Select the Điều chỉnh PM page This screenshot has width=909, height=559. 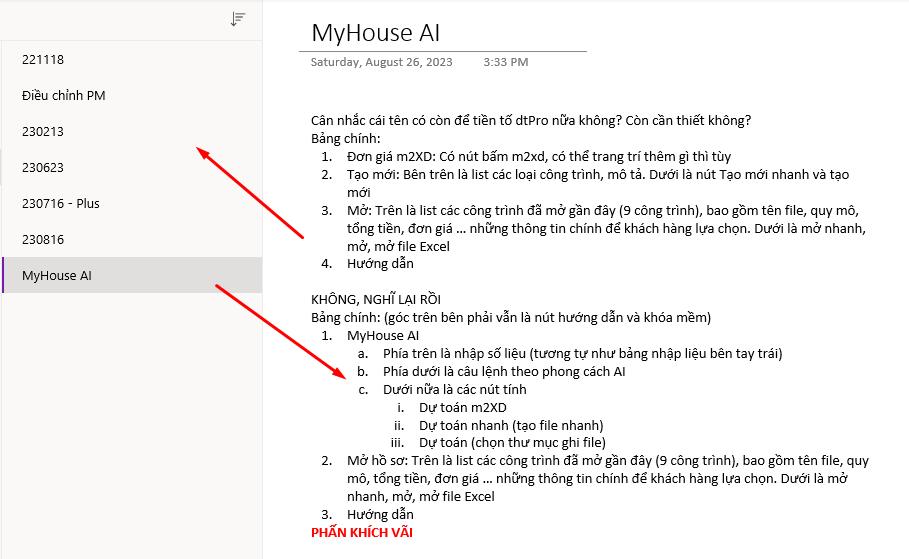[63, 96]
